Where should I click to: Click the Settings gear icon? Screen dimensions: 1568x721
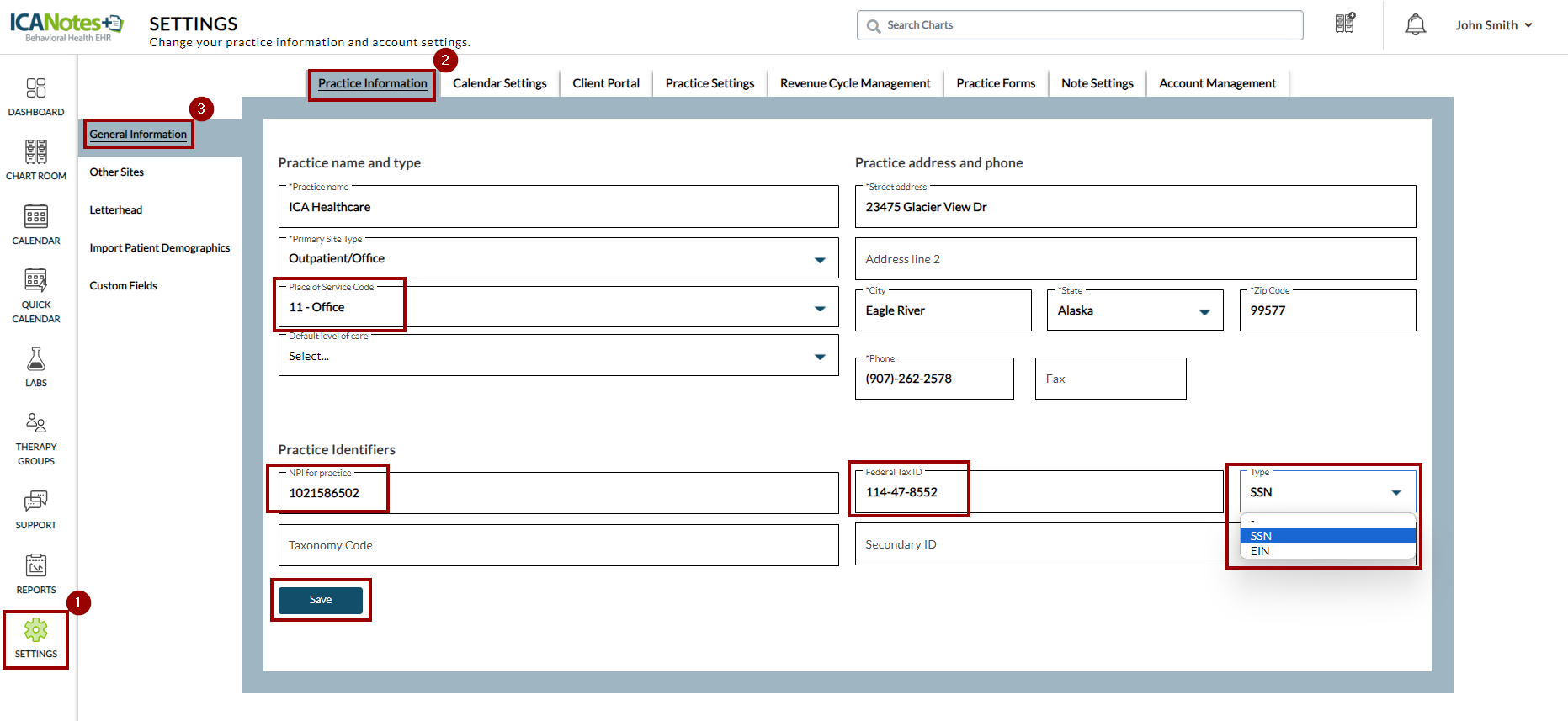point(35,630)
